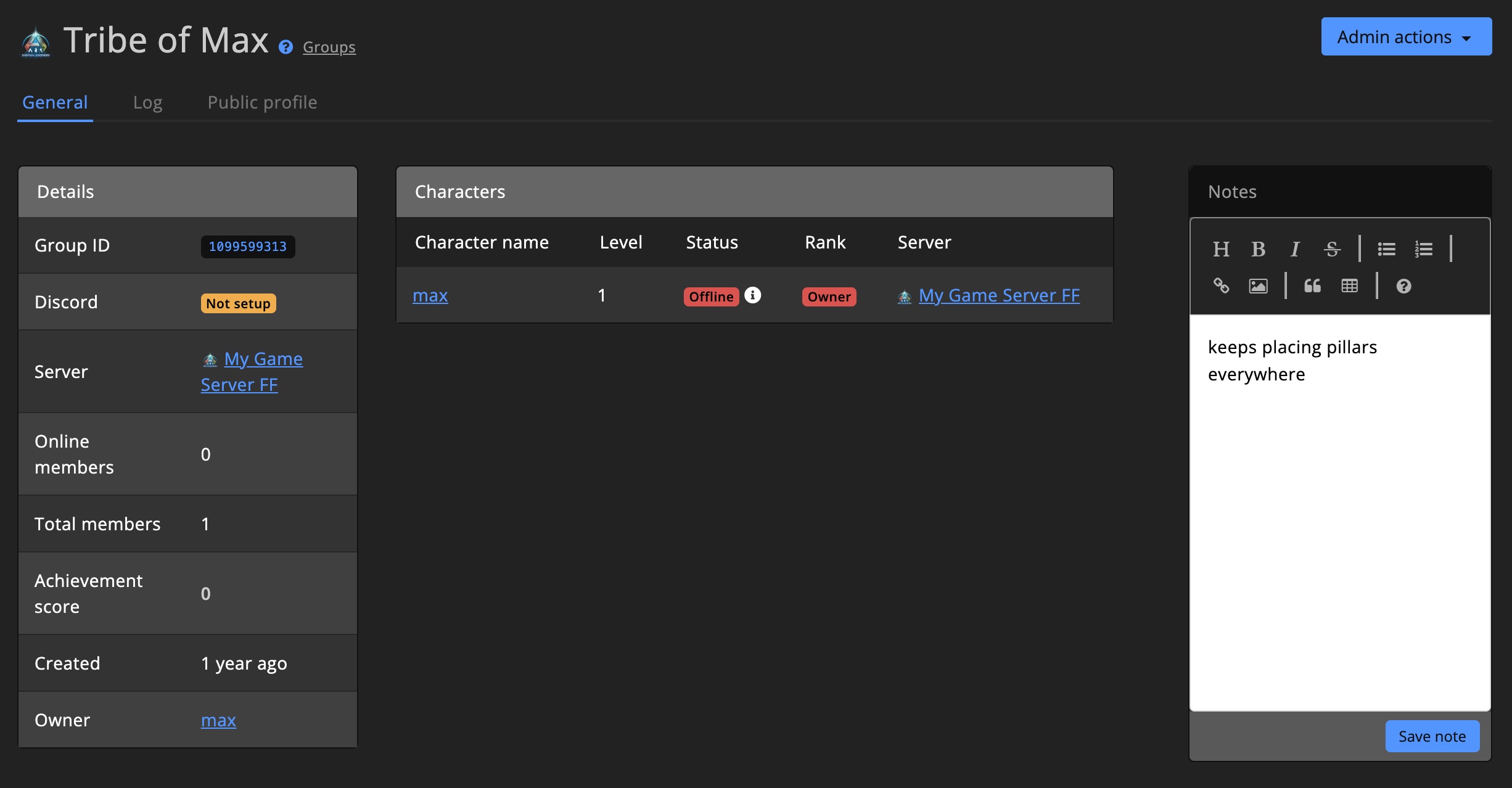Toggle bold text in the note toolbar

tap(1259, 249)
